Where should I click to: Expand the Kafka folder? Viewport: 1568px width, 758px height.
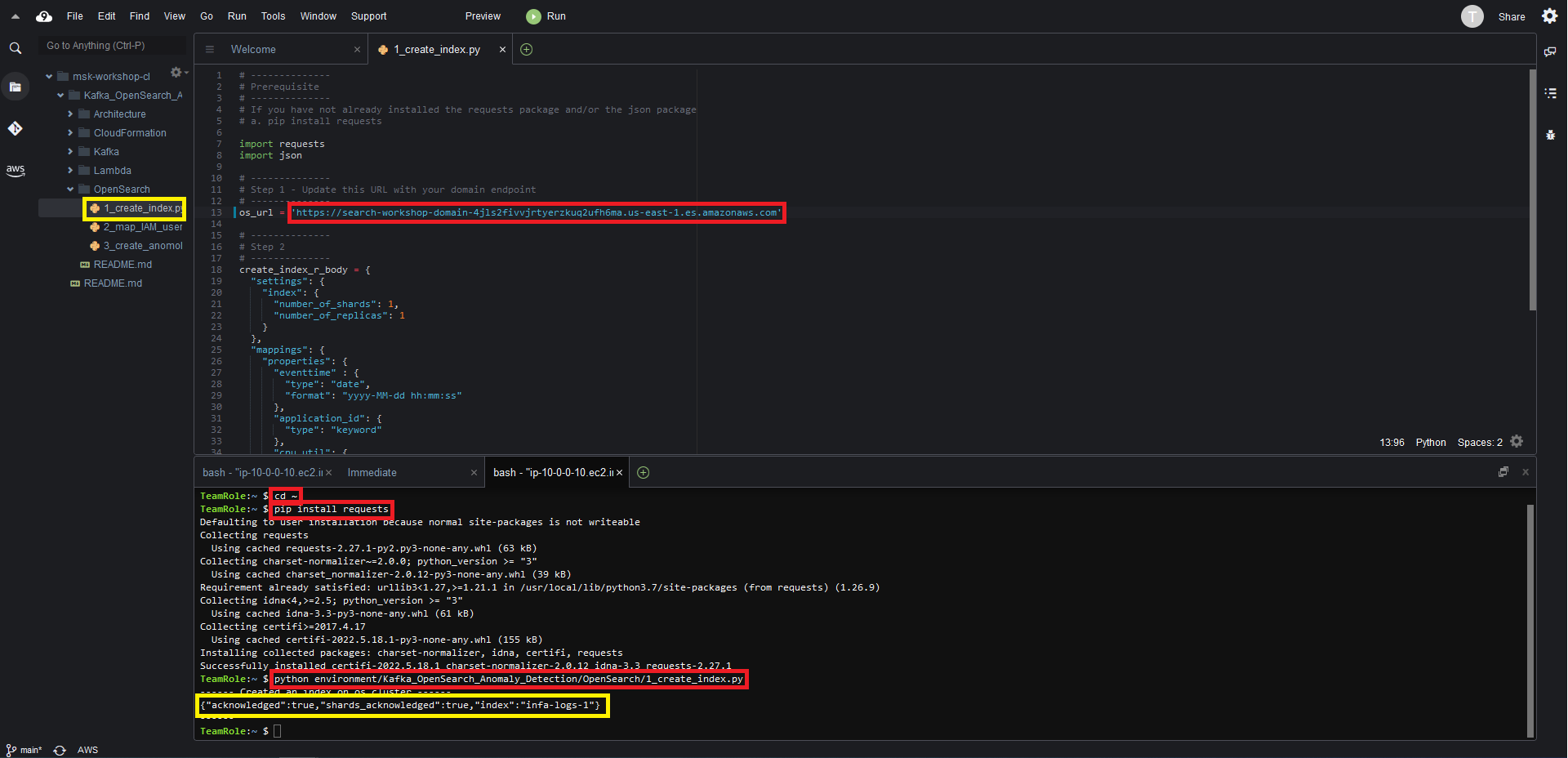pos(70,152)
